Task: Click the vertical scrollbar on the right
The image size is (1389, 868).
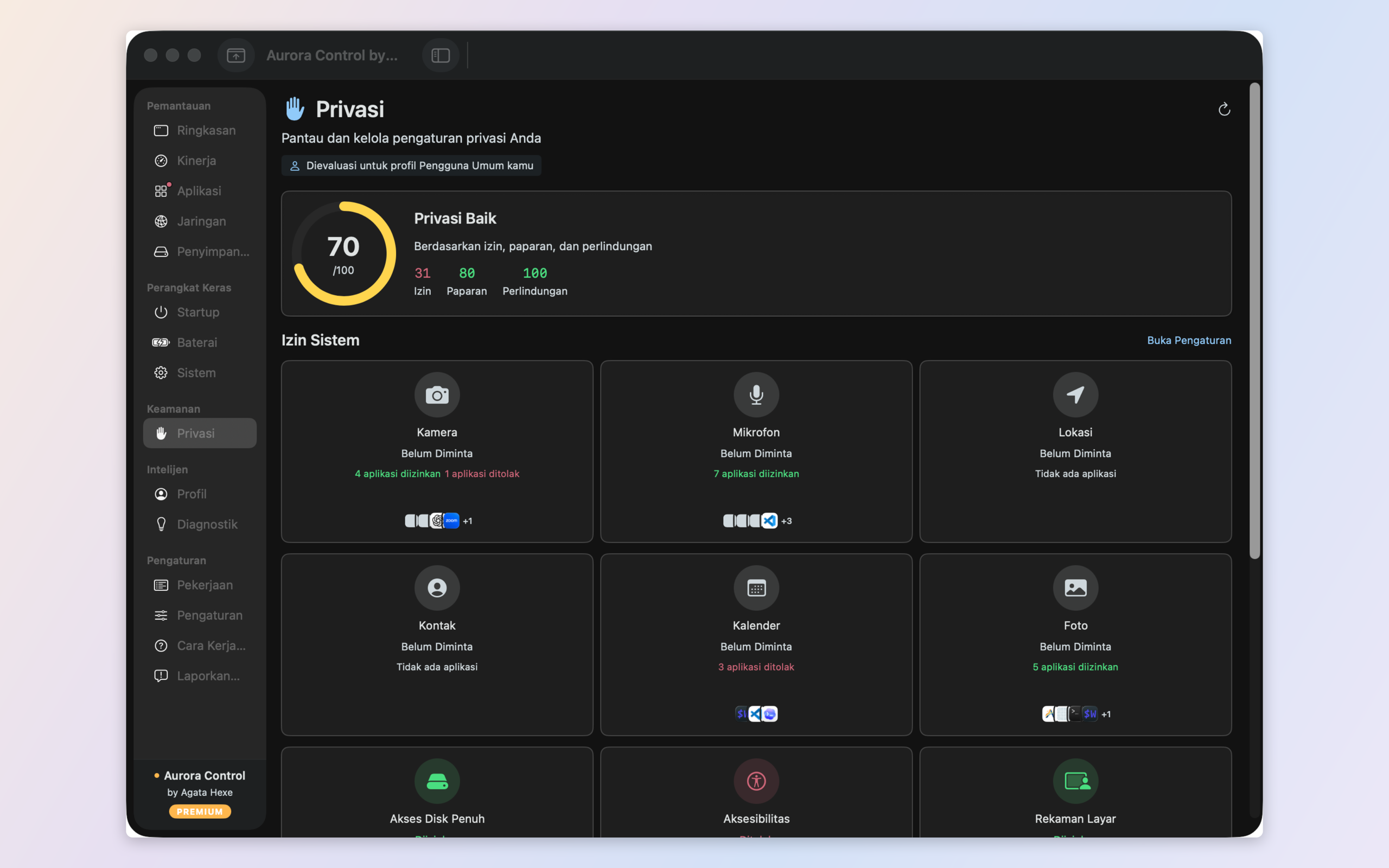Action: (1254, 321)
